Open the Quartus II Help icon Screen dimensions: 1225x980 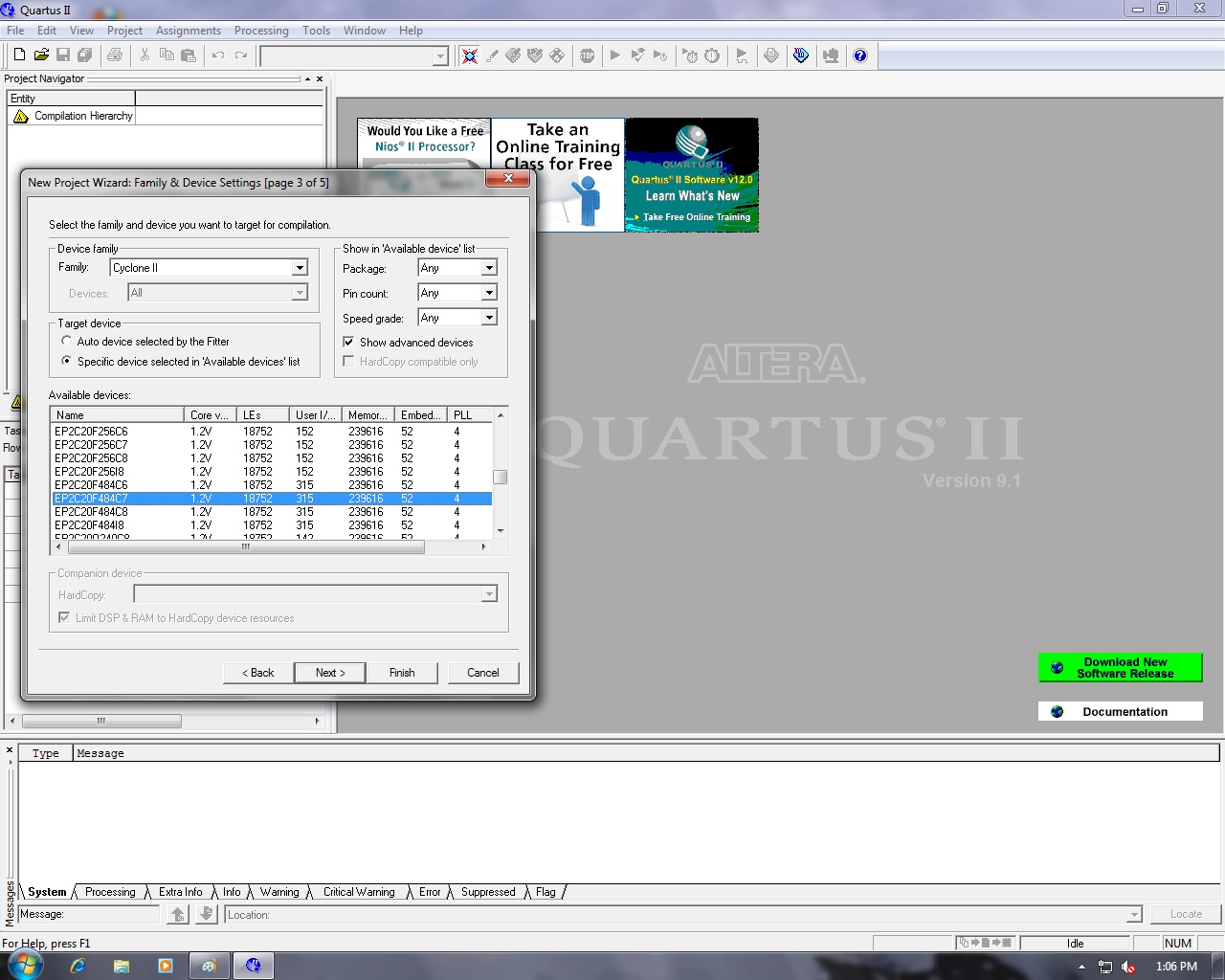(859, 56)
